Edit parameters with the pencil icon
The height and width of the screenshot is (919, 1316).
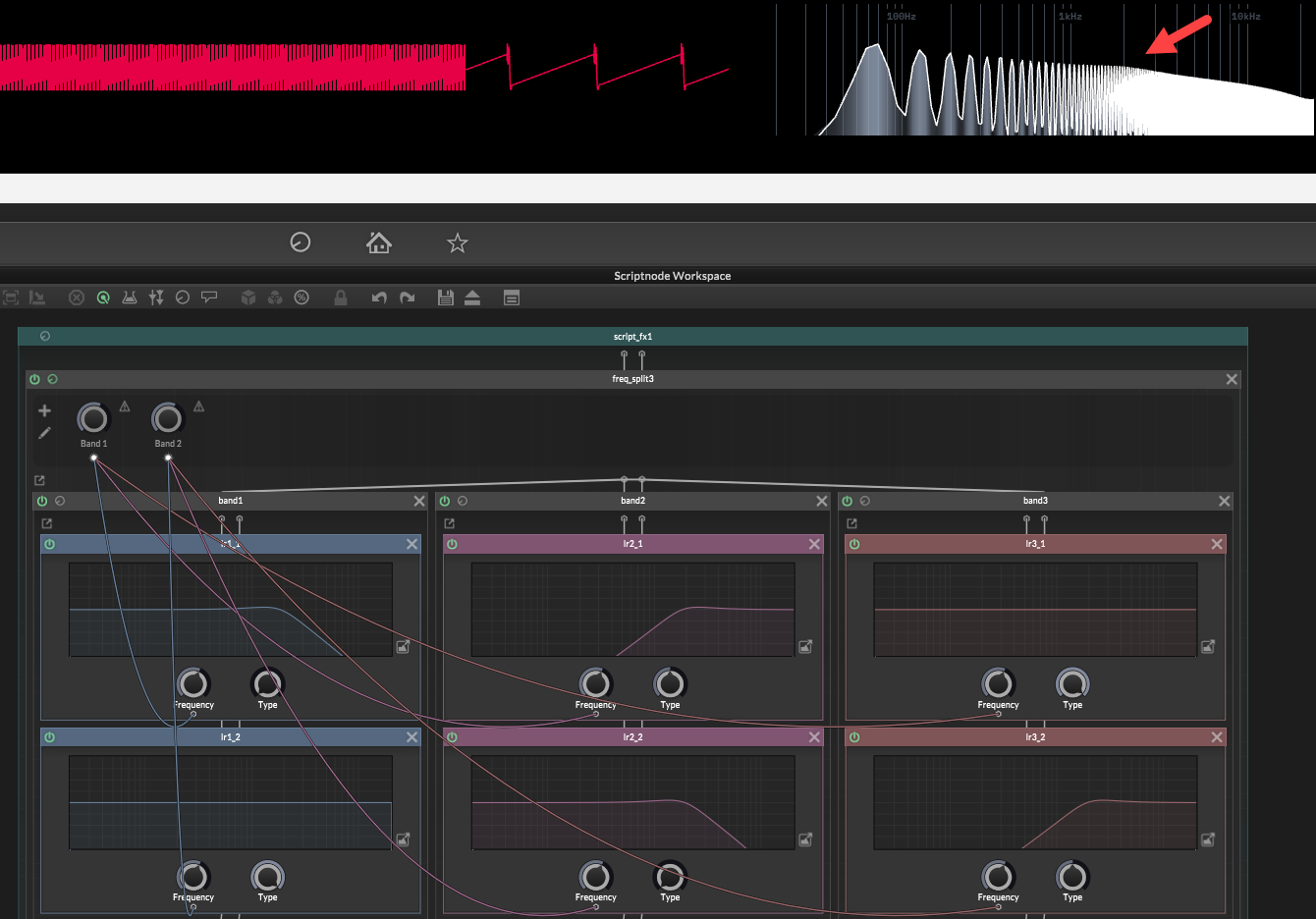pyautogui.click(x=44, y=433)
